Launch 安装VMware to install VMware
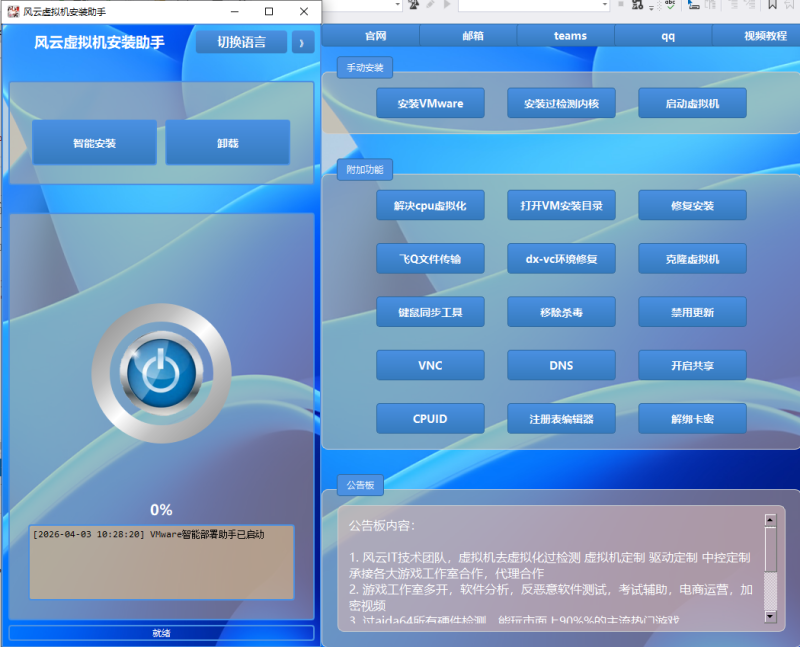The width and height of the screenshot is (800, 647). (x=430, y=102)
